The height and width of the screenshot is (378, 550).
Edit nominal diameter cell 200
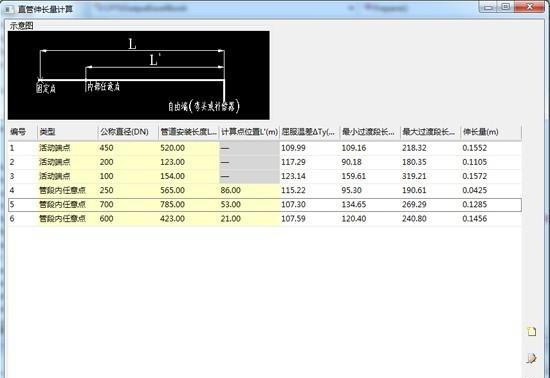coord(128,162)
